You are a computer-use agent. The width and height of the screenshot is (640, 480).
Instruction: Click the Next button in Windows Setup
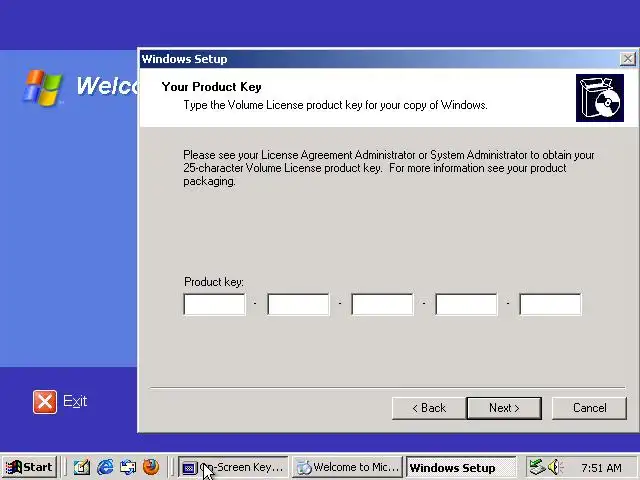coord(504,408)
